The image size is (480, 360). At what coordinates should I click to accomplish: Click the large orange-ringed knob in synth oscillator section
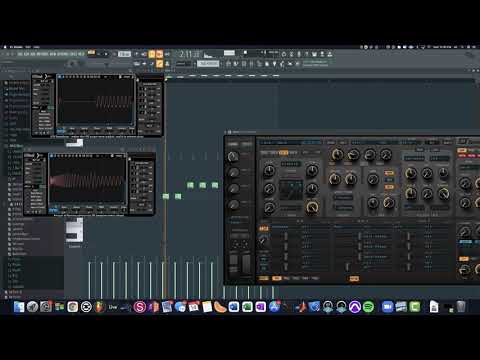(x=312, y=207)
